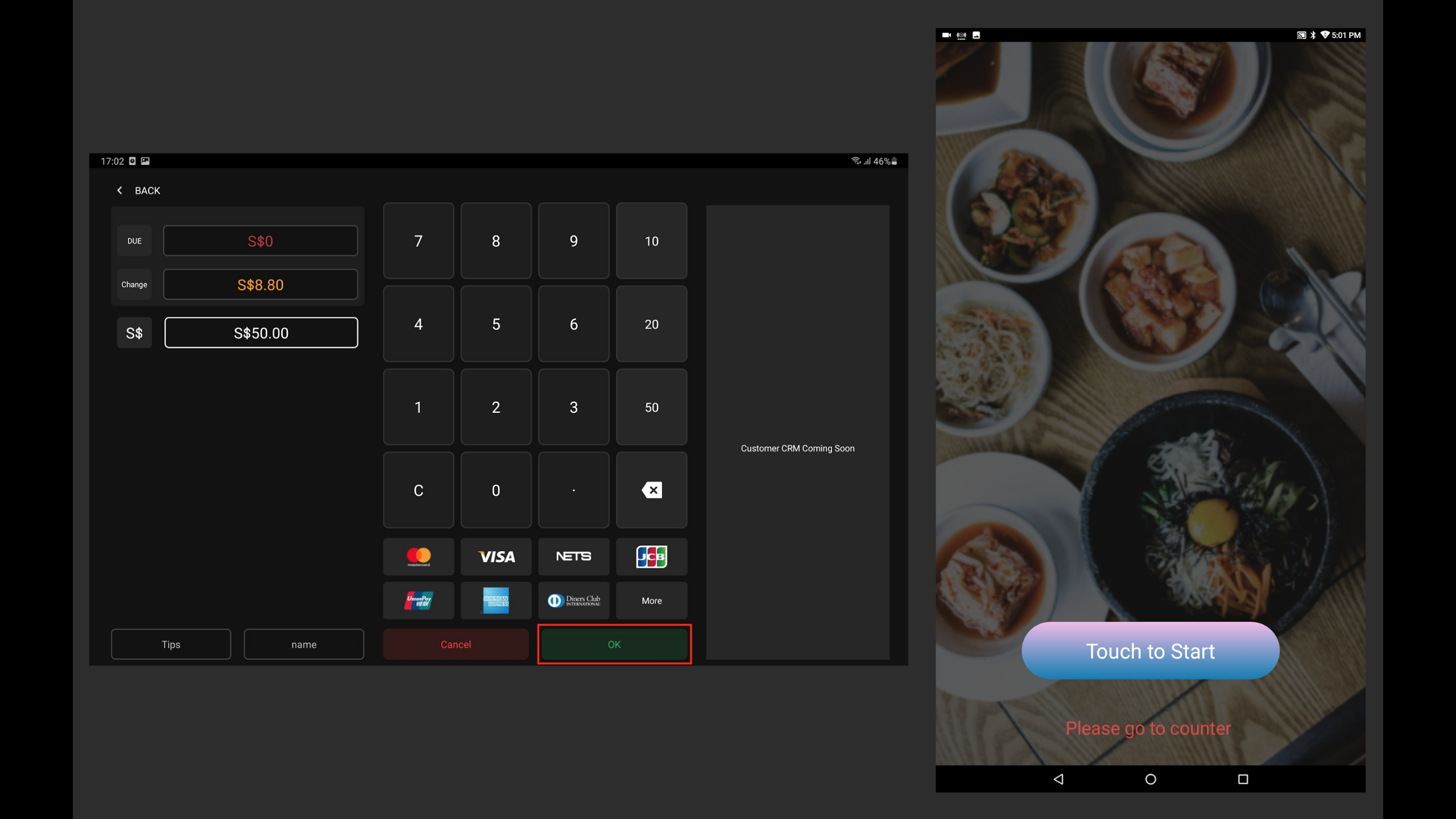The height and width of the screenshot is (819, 1456).
Task: Click the S$50.00 amount field
Action: 261,333
